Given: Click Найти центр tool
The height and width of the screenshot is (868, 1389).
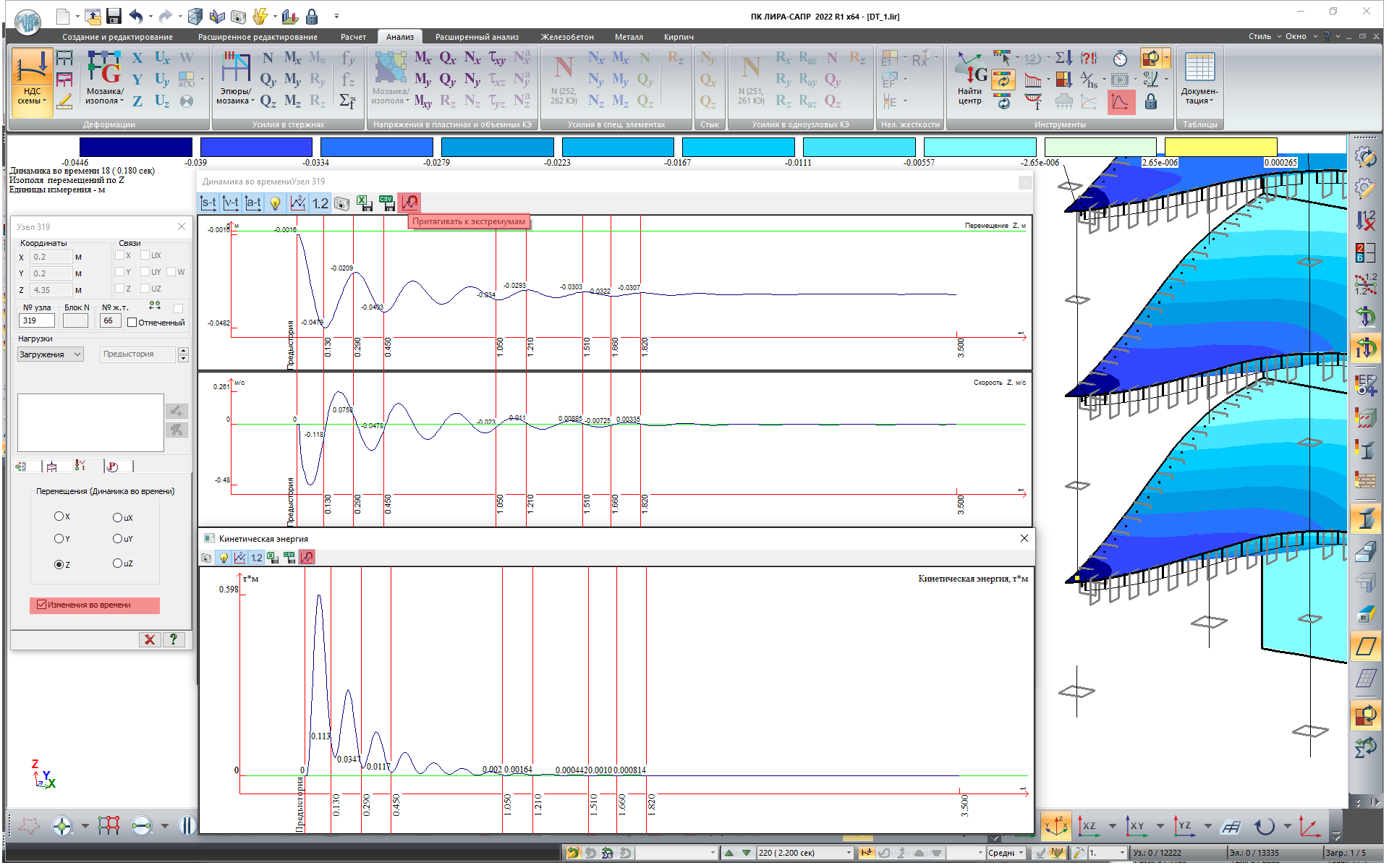Looking at the screenshot, I should tap(970, 78).
